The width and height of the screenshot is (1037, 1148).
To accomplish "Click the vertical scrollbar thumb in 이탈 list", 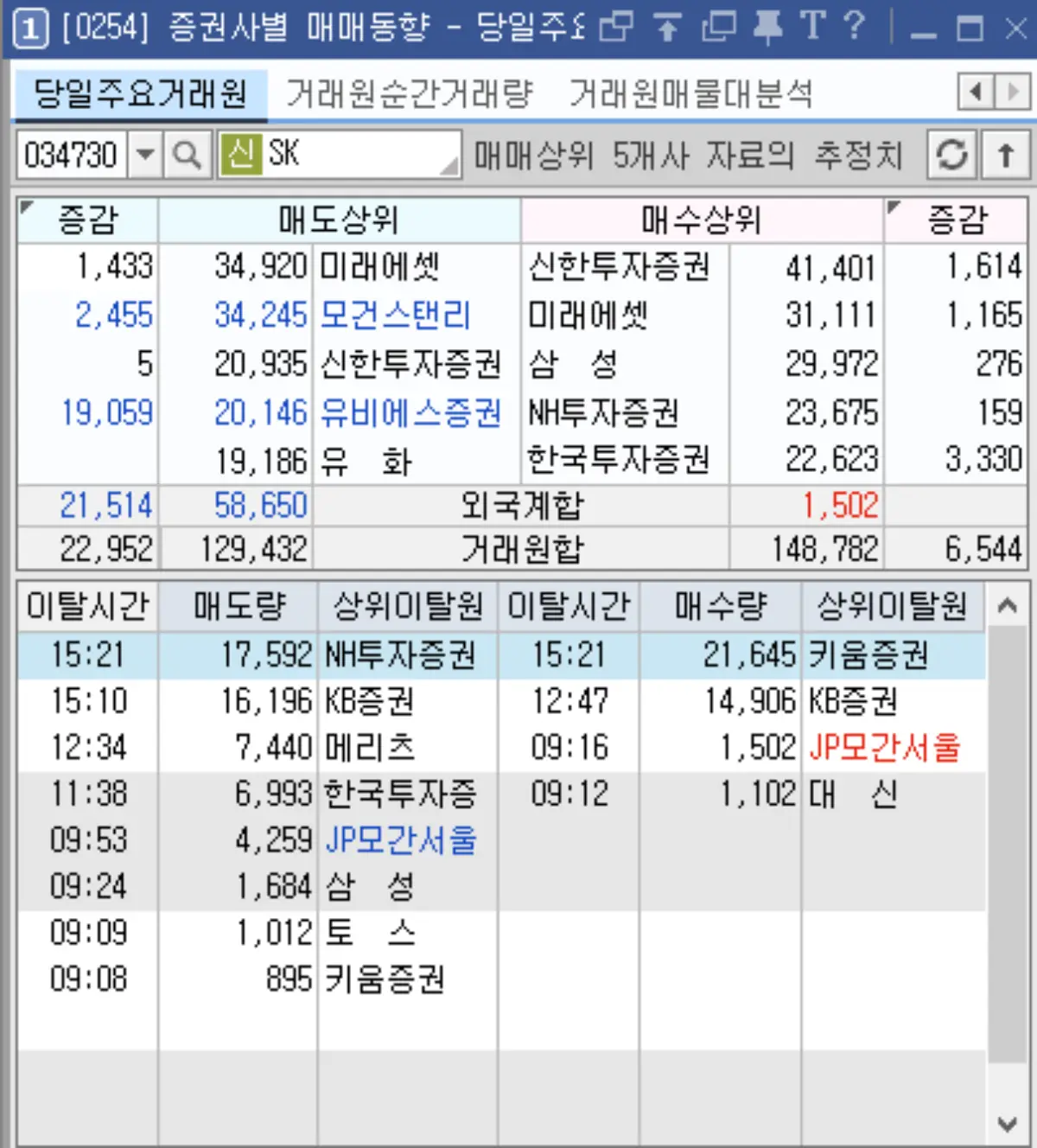I will pyautogui.click(x=1006, y=845).
